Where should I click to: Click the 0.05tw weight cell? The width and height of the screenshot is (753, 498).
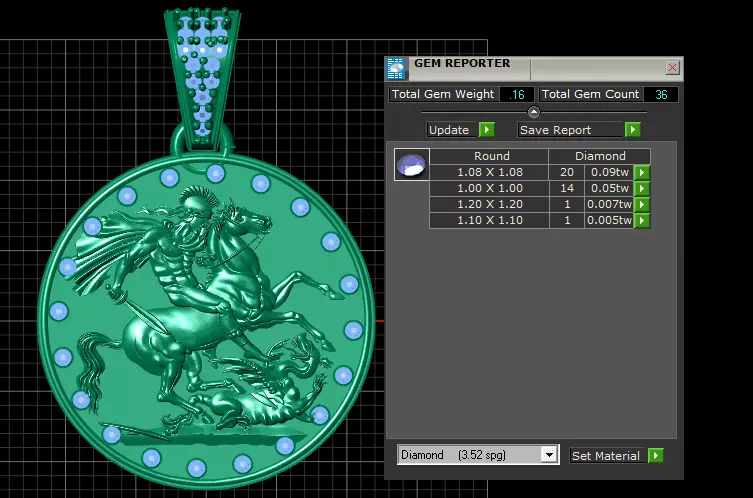pyautogui.click(x=609, y=188)
